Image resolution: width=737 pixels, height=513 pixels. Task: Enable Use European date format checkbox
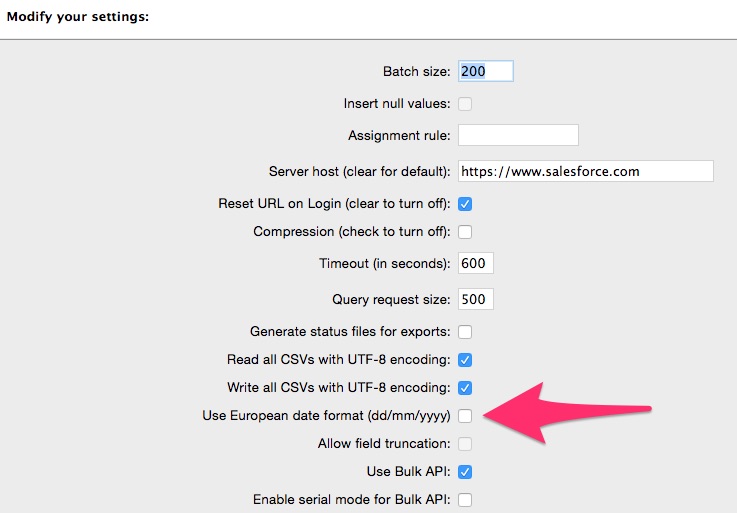pos(465,416)
